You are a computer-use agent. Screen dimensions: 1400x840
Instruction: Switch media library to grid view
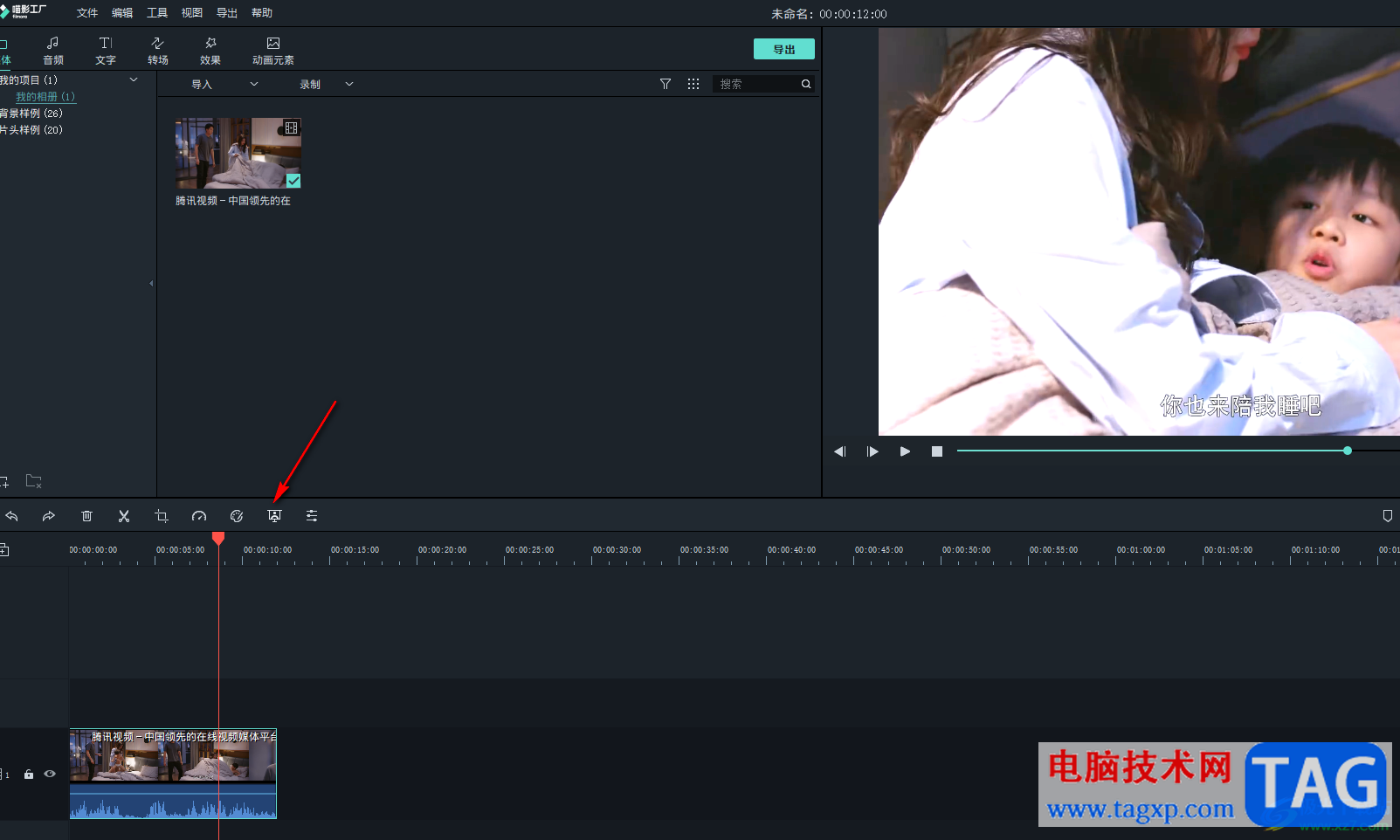[x=693, y=84]
